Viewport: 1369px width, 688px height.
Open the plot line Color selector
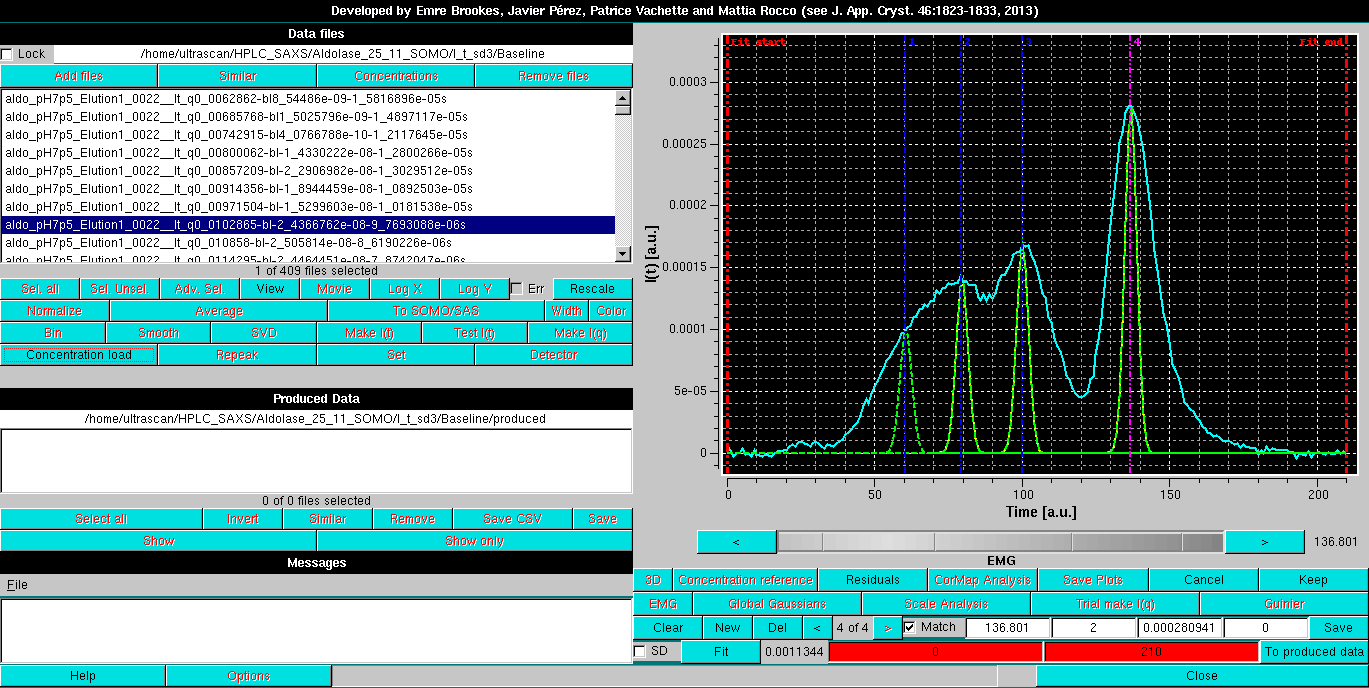click(x=611, y=310)
